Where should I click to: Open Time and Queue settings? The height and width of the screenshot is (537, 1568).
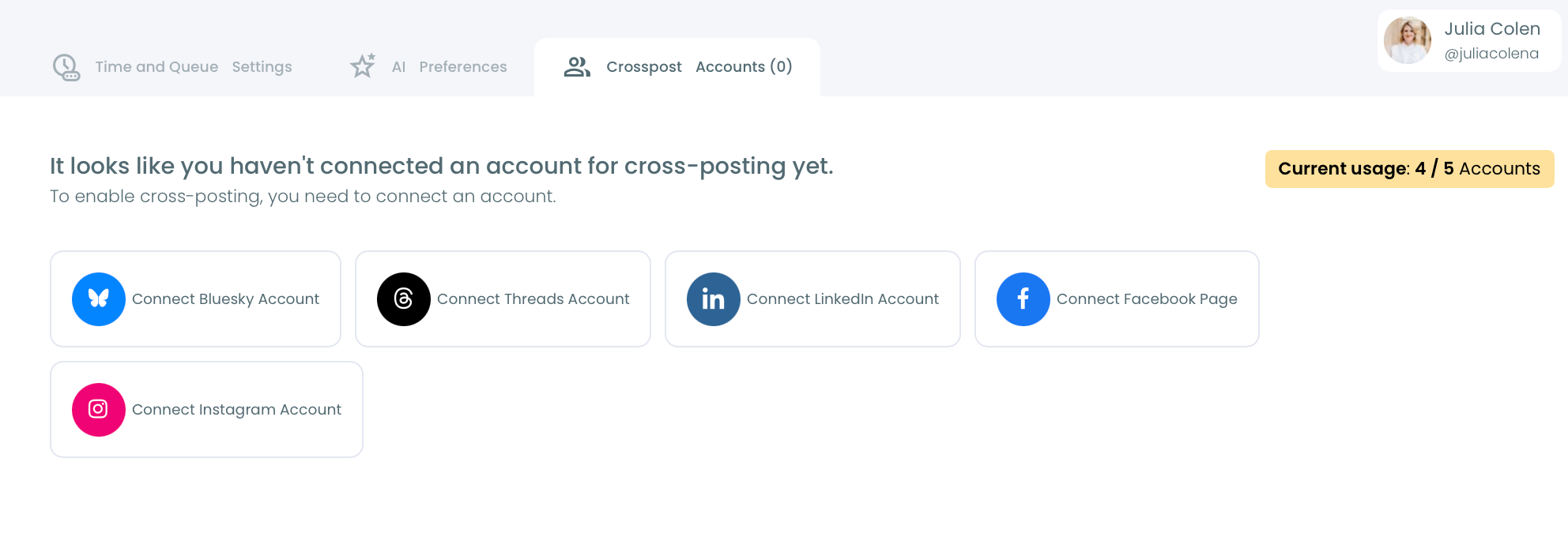tap(156, 66)
